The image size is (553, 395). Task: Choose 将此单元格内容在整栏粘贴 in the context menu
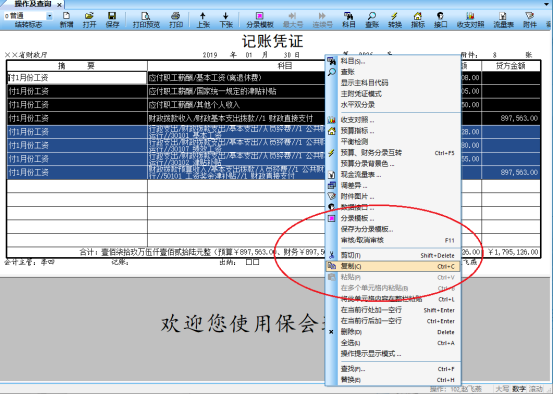(x=394, y=299)
